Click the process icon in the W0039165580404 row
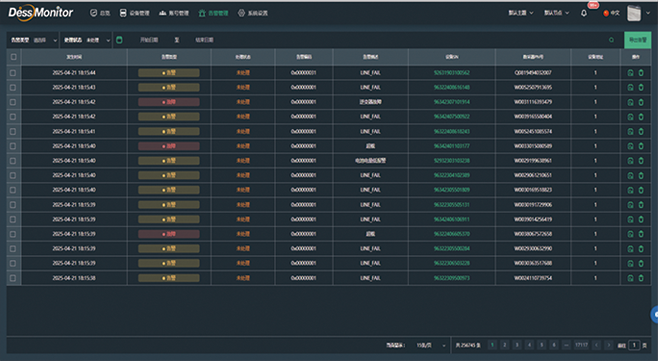 [x=630, y=117]
